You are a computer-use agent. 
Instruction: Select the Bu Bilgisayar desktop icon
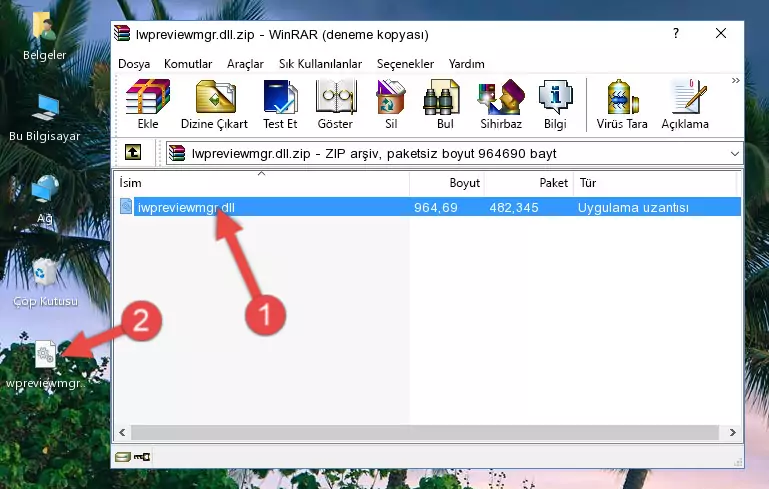pyautogui.click(x=45, y=118)
